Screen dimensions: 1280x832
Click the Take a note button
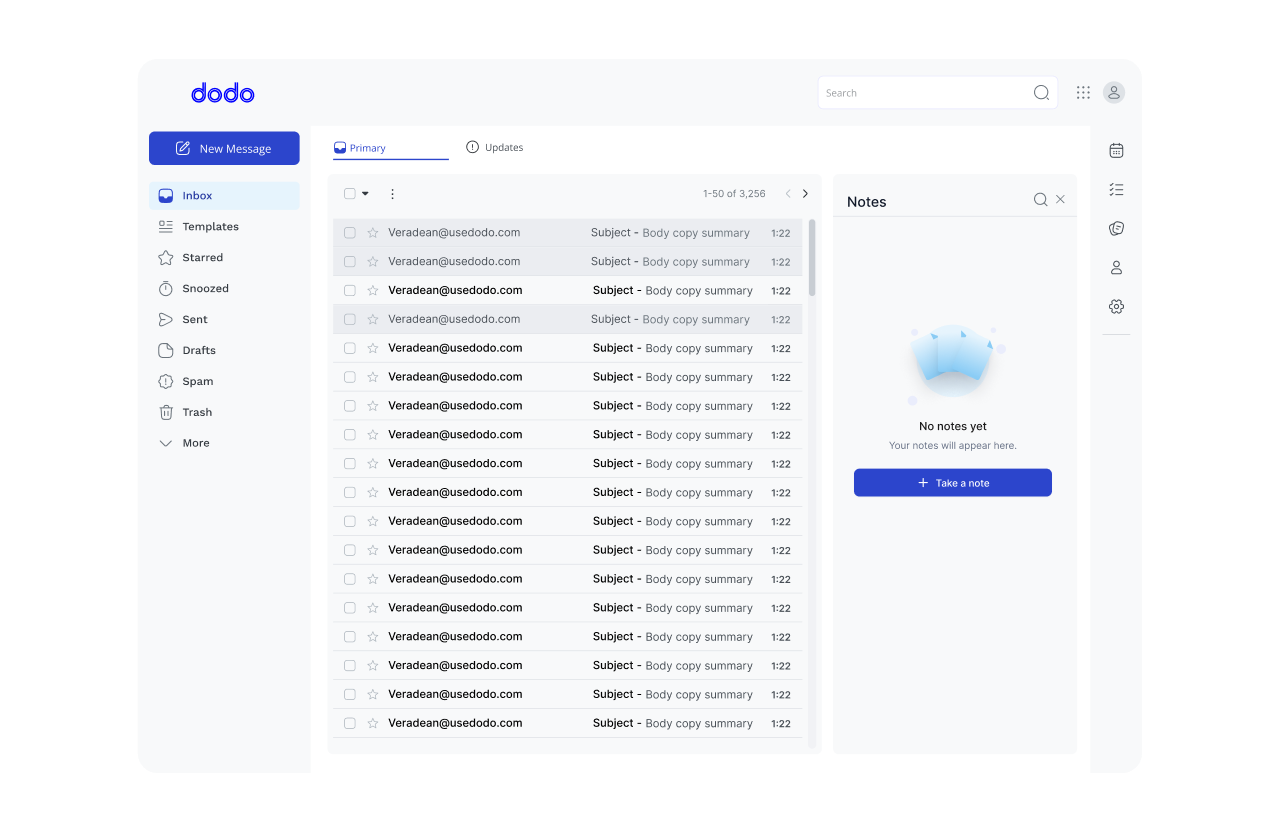[x=952, y=483]
